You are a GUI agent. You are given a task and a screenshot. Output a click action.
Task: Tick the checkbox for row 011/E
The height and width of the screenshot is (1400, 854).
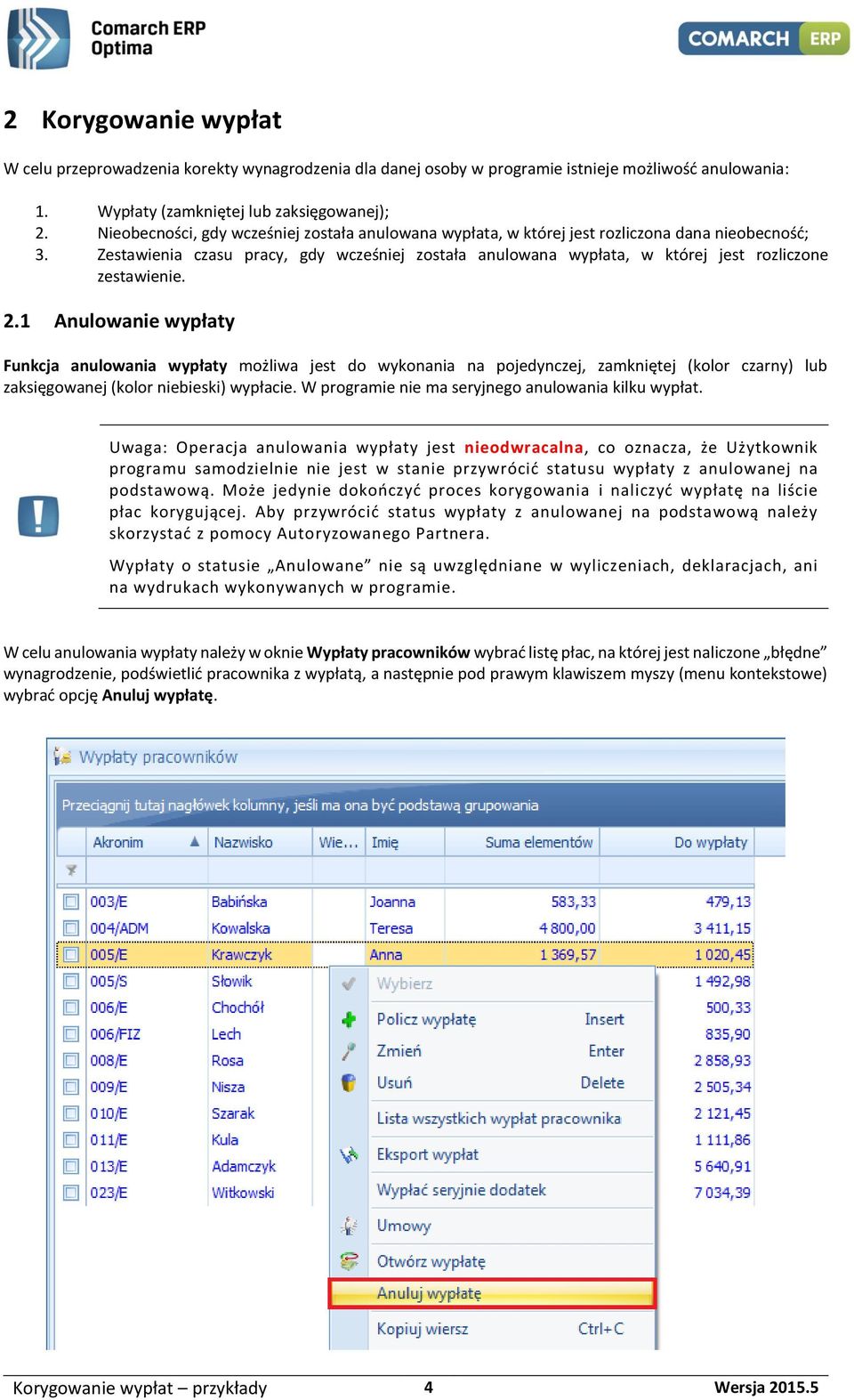click(71, 1139)
